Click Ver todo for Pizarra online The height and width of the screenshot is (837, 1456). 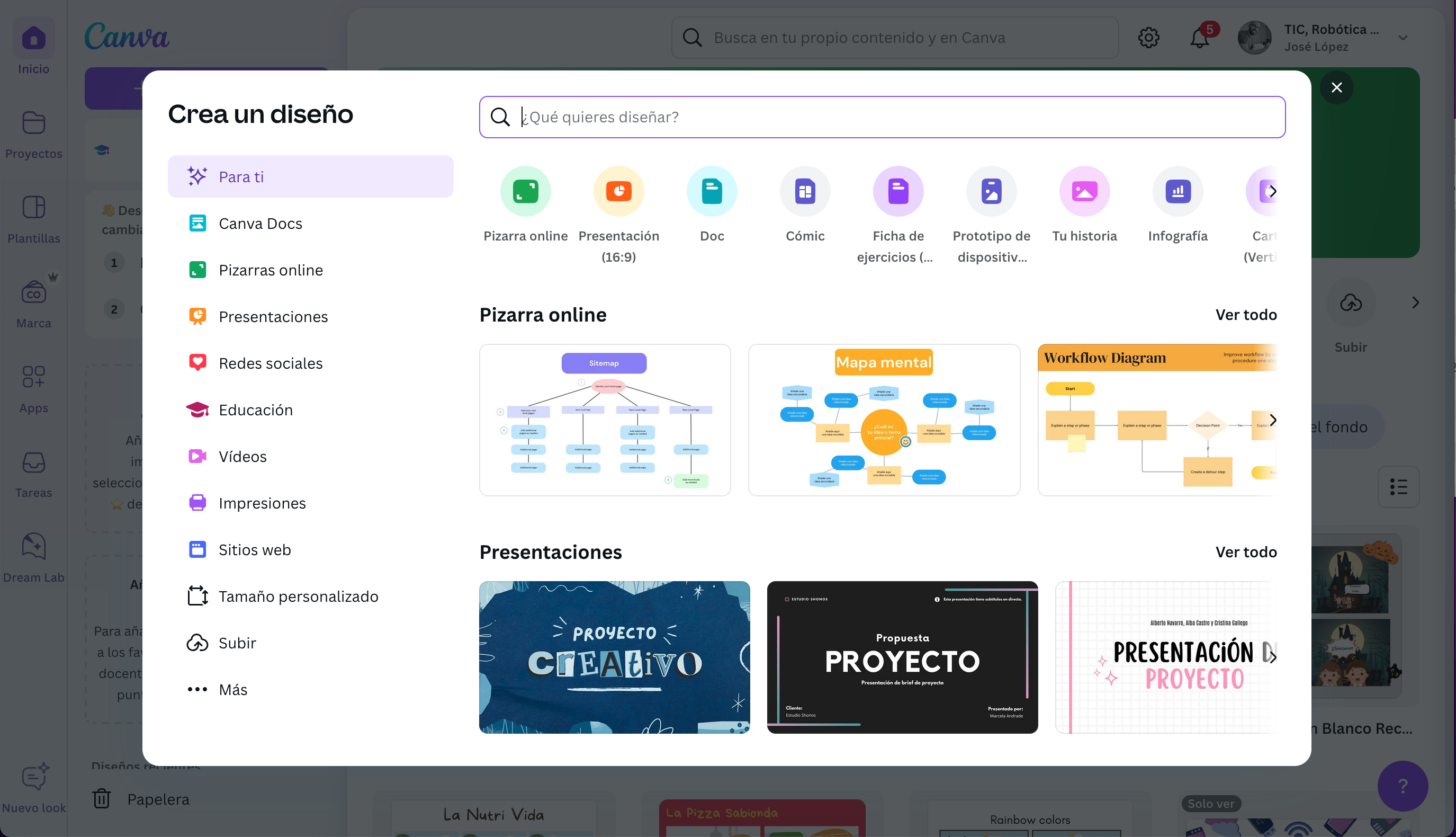[x=1246, y=315]
